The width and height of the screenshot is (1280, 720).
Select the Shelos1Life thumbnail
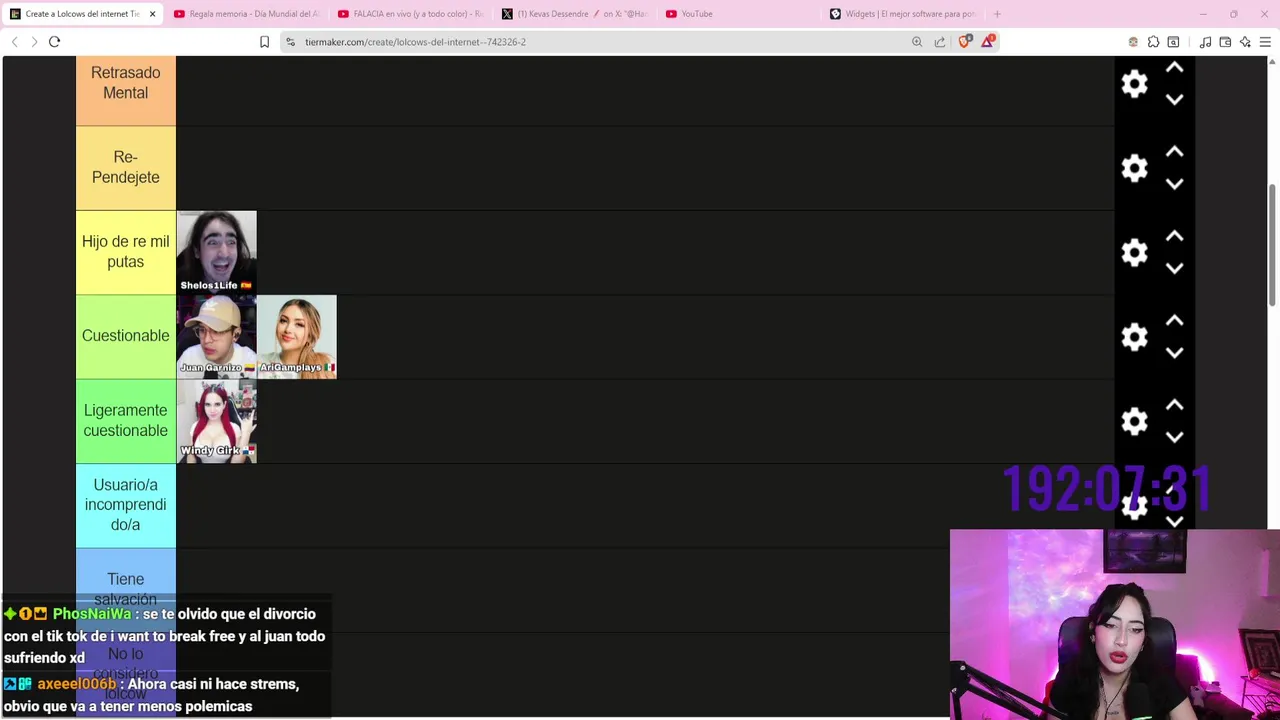(217, 252)
